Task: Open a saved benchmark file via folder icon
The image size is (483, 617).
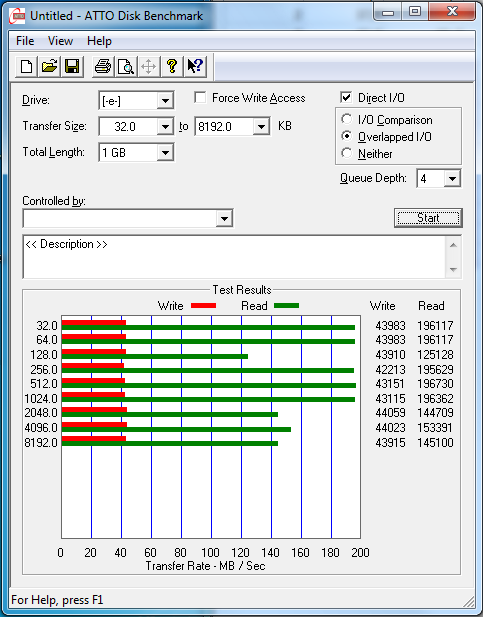Action: [x=49, y=66]
